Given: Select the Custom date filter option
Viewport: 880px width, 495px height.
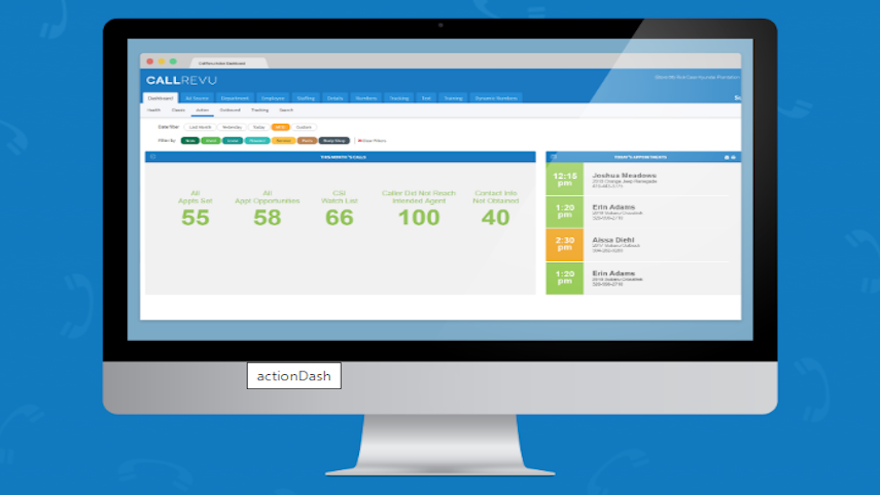Looking at the screenshot, I should (304, 128).
